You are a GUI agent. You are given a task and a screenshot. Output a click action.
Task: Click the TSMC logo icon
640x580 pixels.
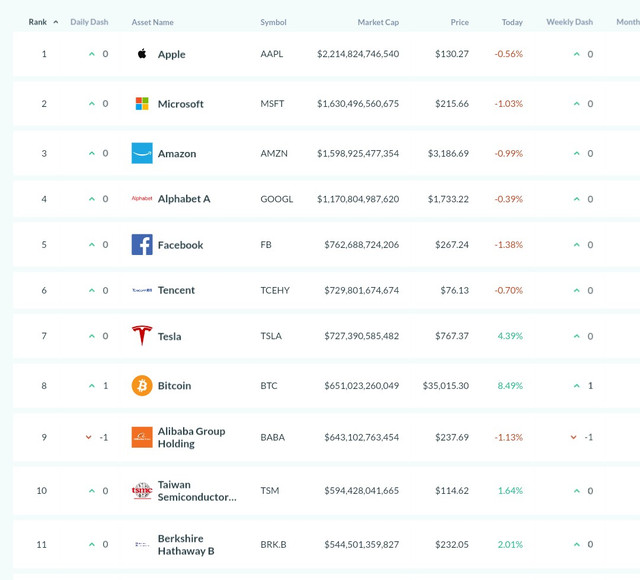[142, 490]
